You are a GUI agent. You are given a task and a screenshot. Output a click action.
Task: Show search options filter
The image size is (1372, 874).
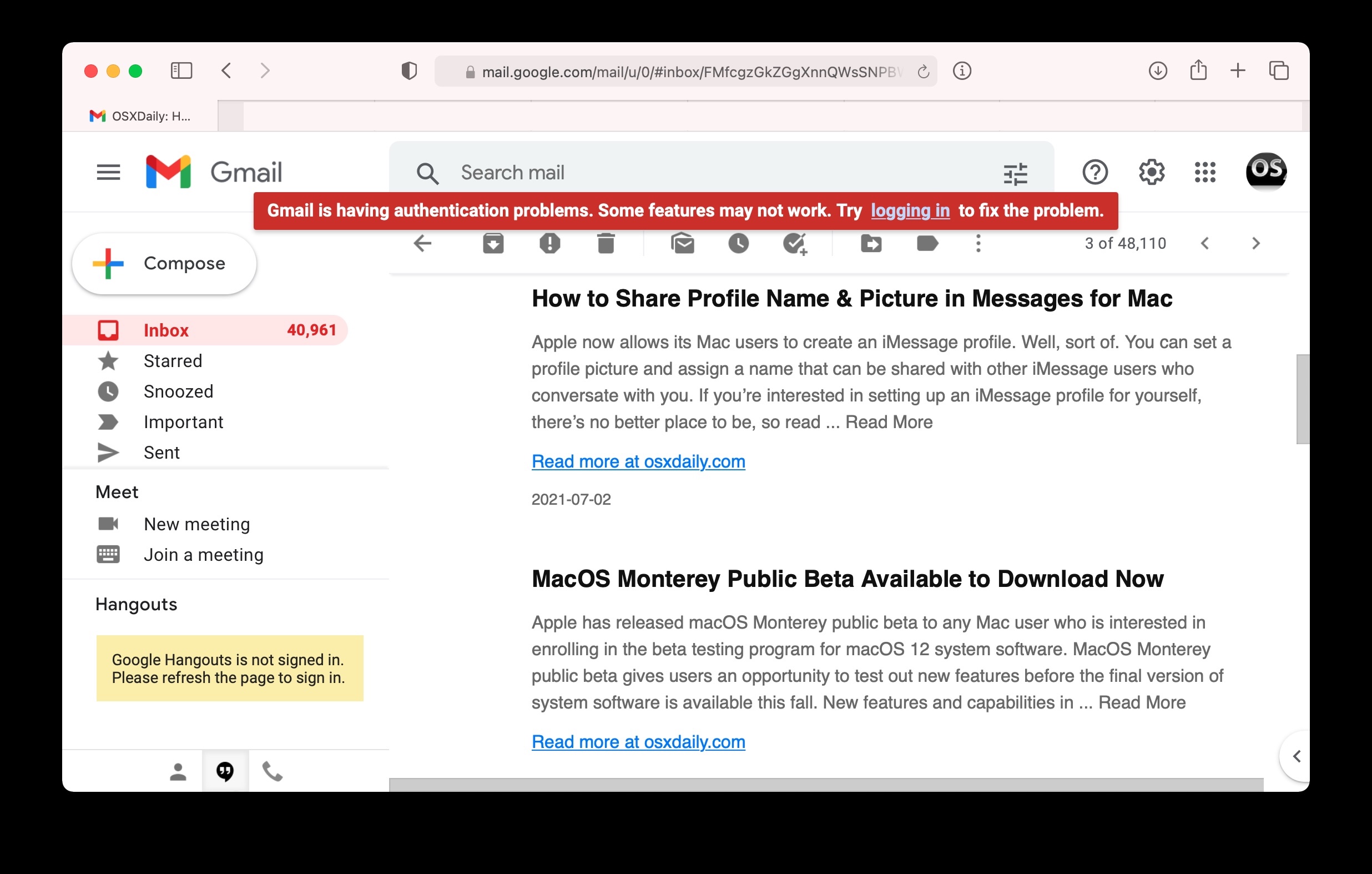click(1015, 173)
